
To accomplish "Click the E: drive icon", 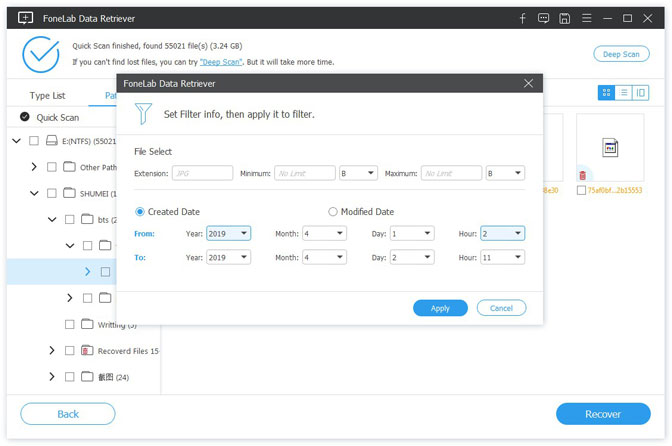I will tap(52, 141).
